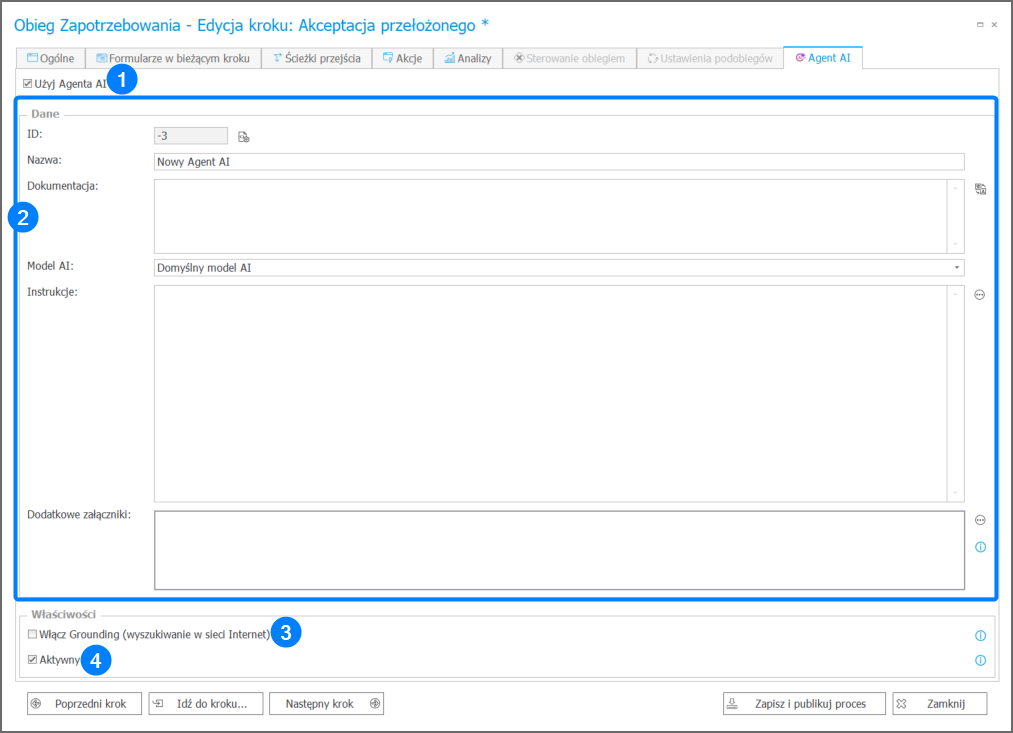This screenshot has width=1013, height=733.
Task: Click the ellipsis icon beside Instrukcje field
Action: (x=979, y=294)
